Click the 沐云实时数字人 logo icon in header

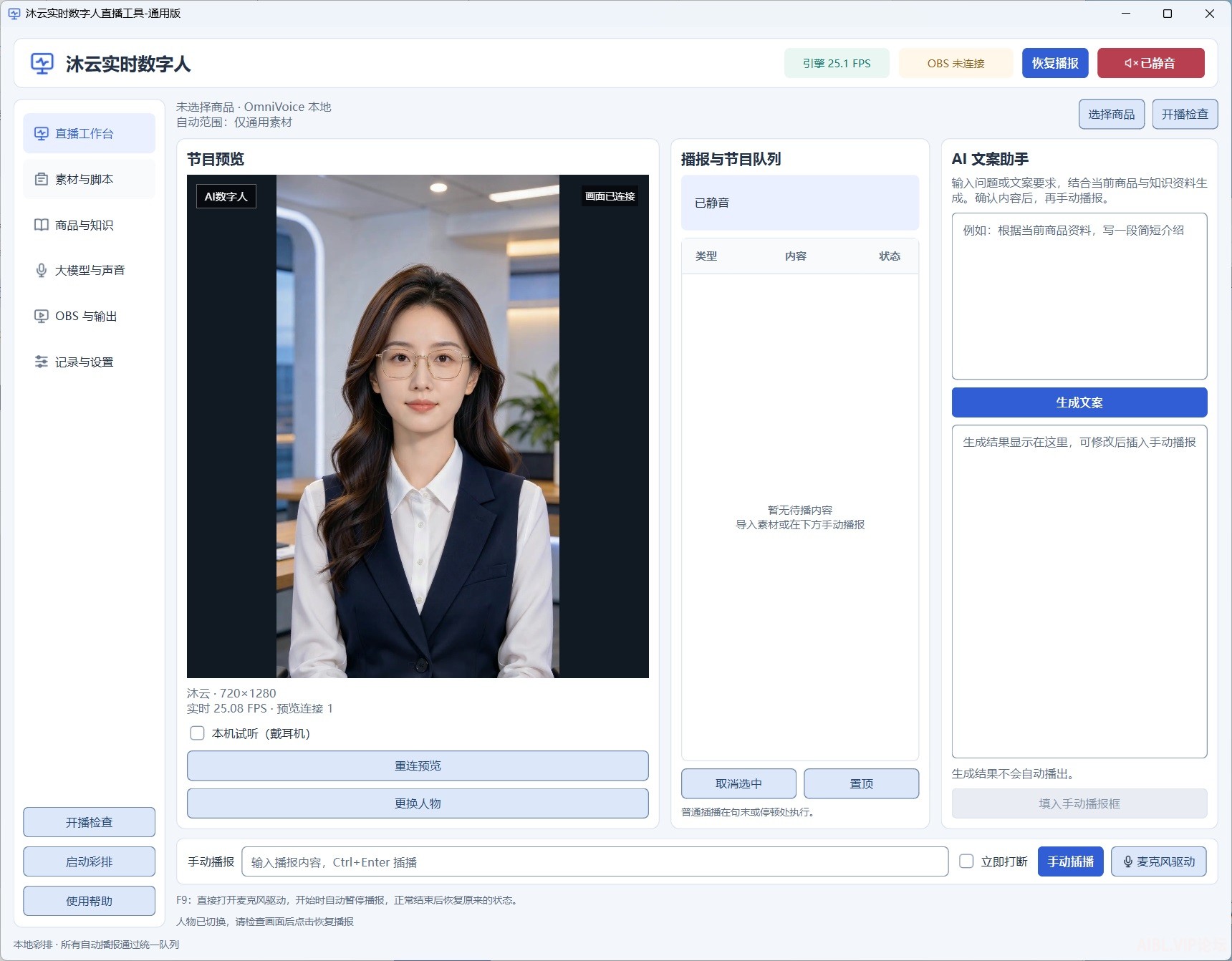point(42,64)
